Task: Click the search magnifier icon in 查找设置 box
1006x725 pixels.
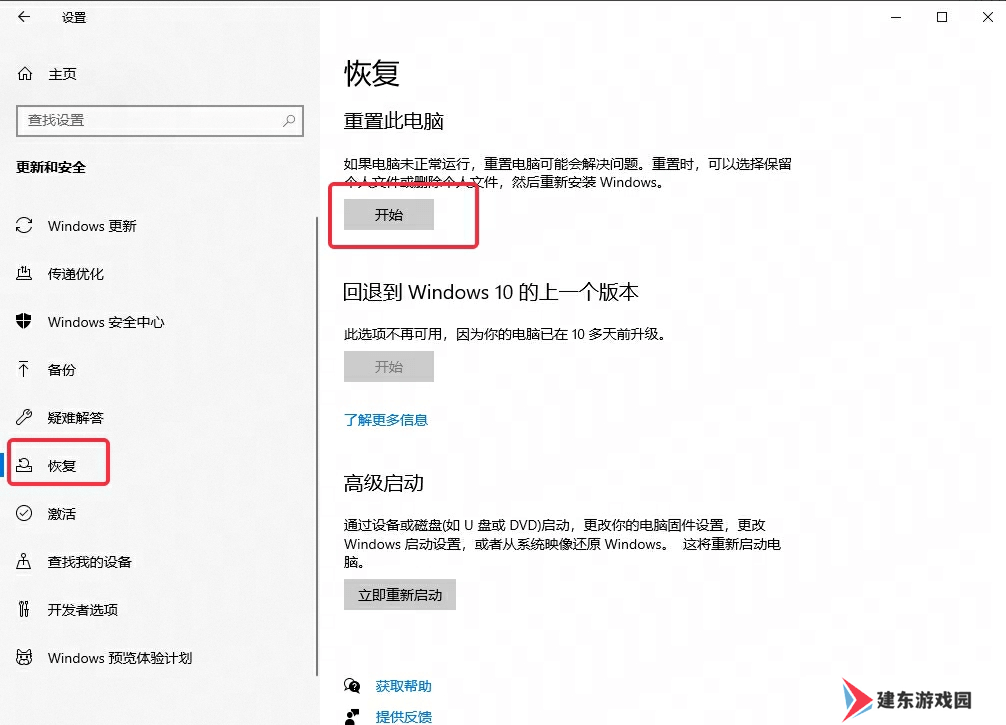Action: click(289, 120)
